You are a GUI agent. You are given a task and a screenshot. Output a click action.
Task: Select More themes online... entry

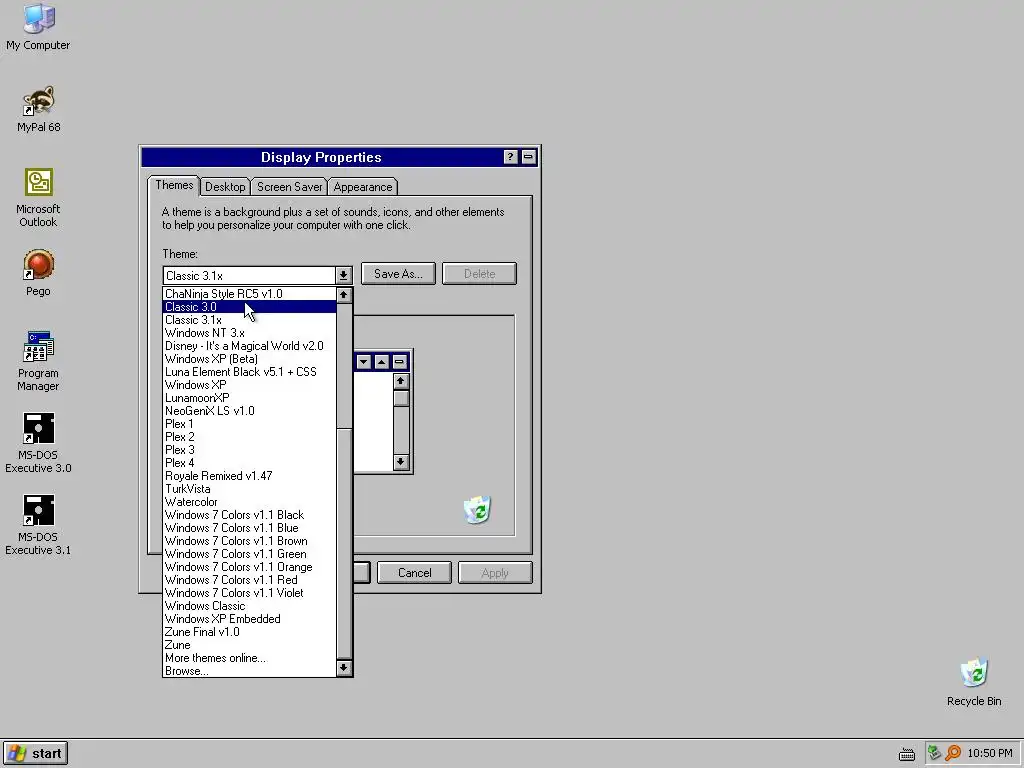coord(249,658)
